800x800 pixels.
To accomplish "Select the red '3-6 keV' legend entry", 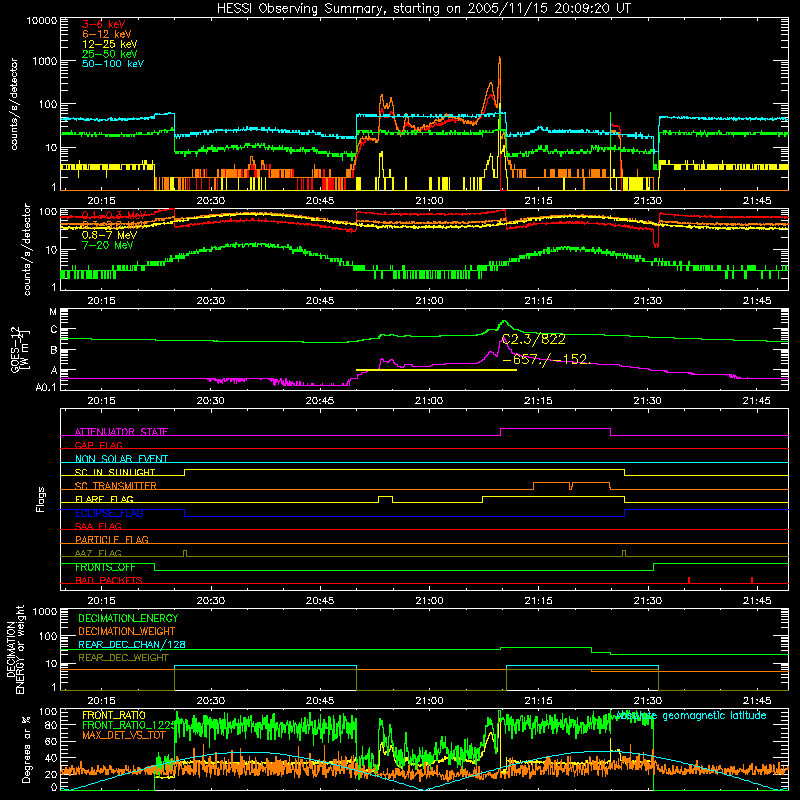I will [x=104, y=24].
